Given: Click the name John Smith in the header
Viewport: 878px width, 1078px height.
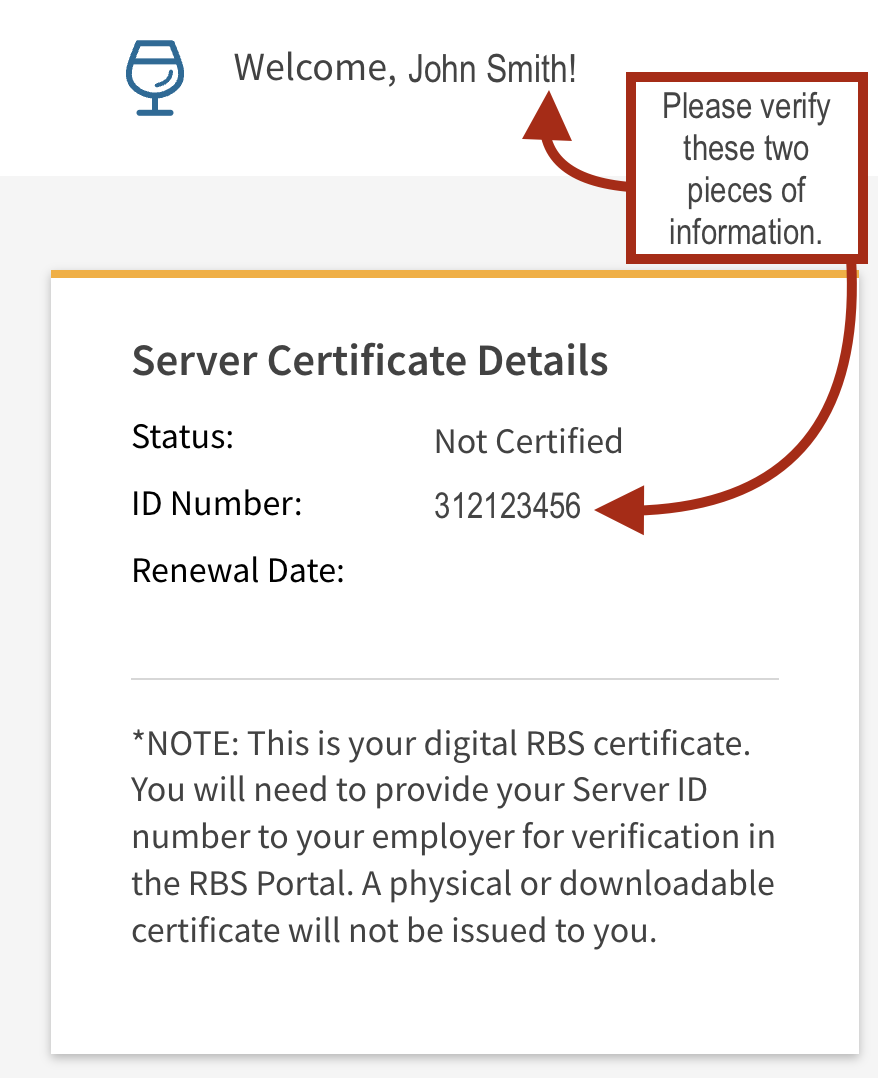Looking at the screenshot, I should 492,68.
